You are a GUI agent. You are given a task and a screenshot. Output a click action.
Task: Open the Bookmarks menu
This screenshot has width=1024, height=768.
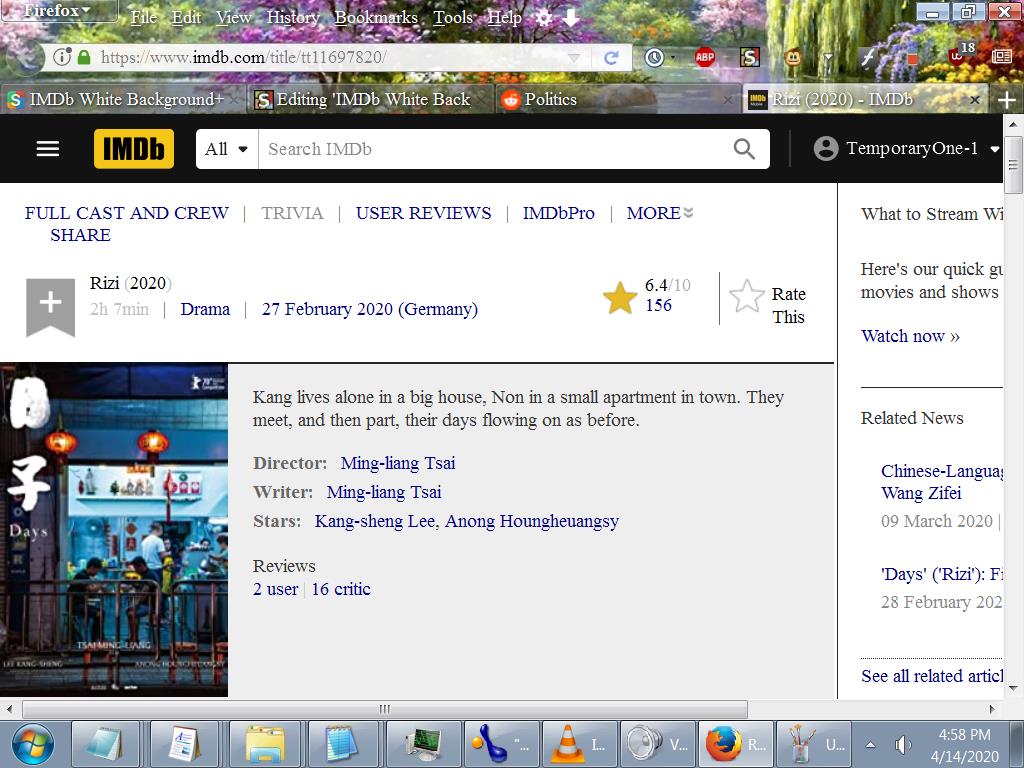pyautogui.click(x=376, y=18)
